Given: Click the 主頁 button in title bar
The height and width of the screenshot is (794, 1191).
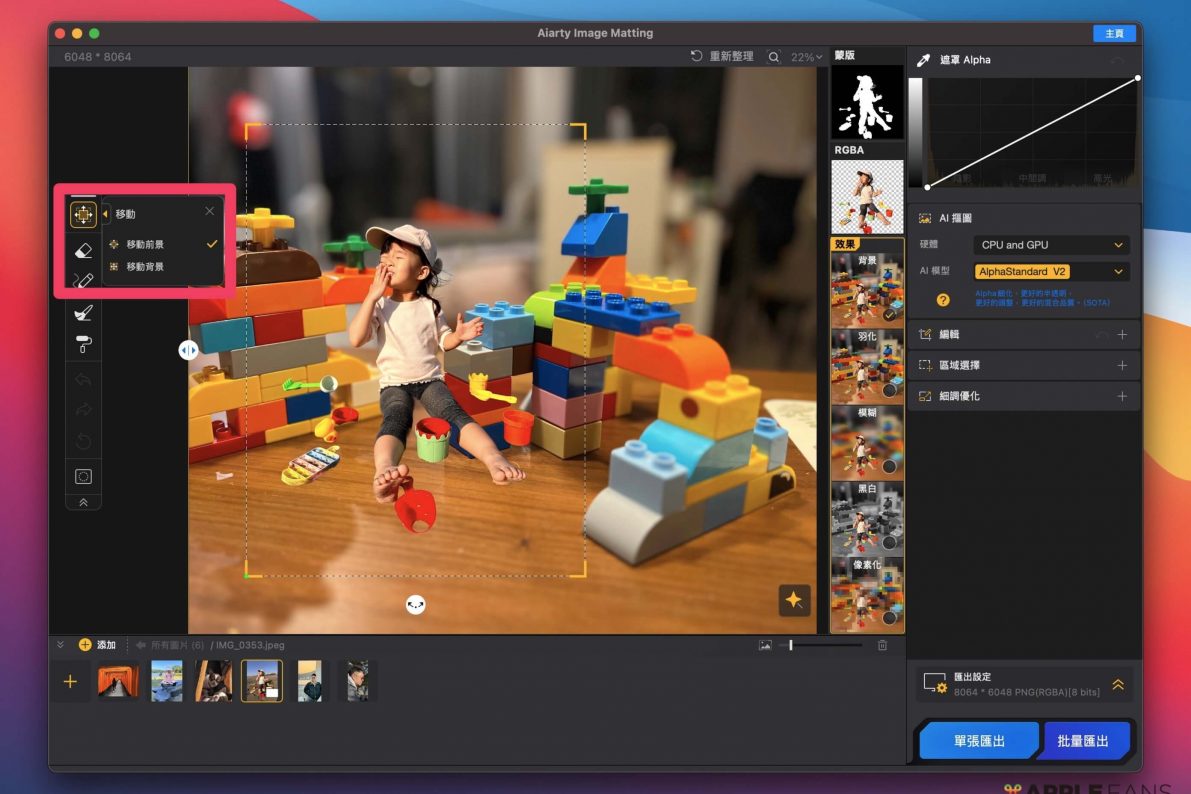Looking at the screenshot, I should tap(1114, 33).
